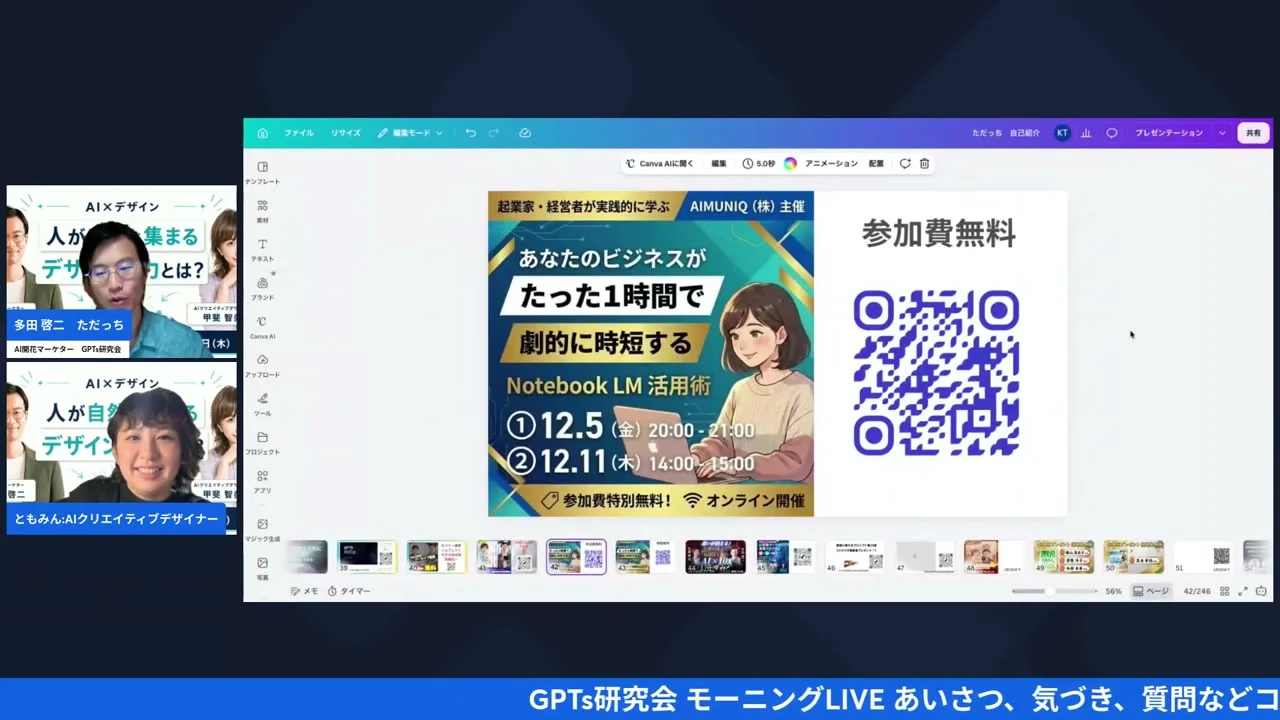Open the rainbow color picker circle
This screenshot has height=720, width=1280.
(790, 163)
